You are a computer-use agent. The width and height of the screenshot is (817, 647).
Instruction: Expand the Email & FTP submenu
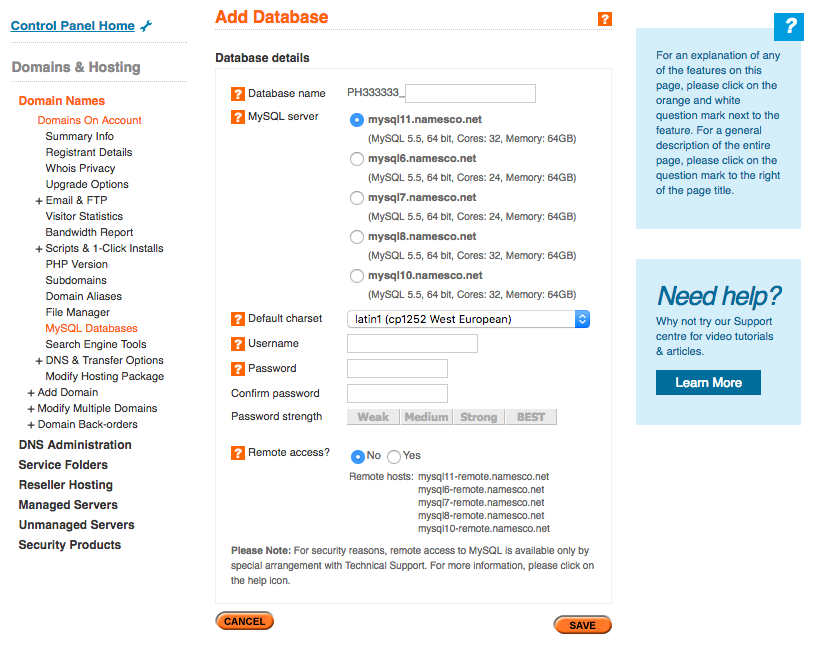coord(39,201)
